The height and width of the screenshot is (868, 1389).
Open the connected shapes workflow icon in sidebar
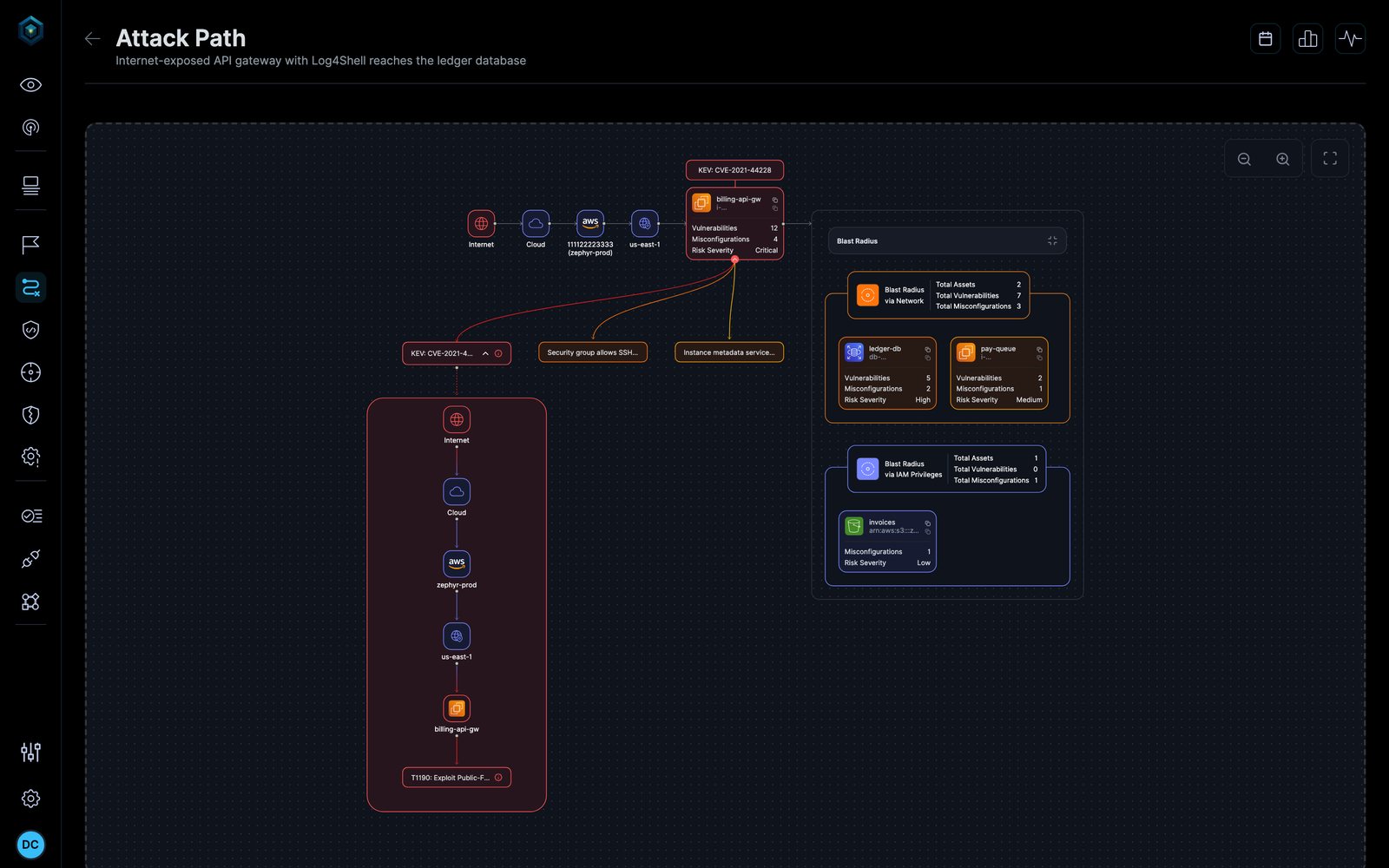click(30, 602)
